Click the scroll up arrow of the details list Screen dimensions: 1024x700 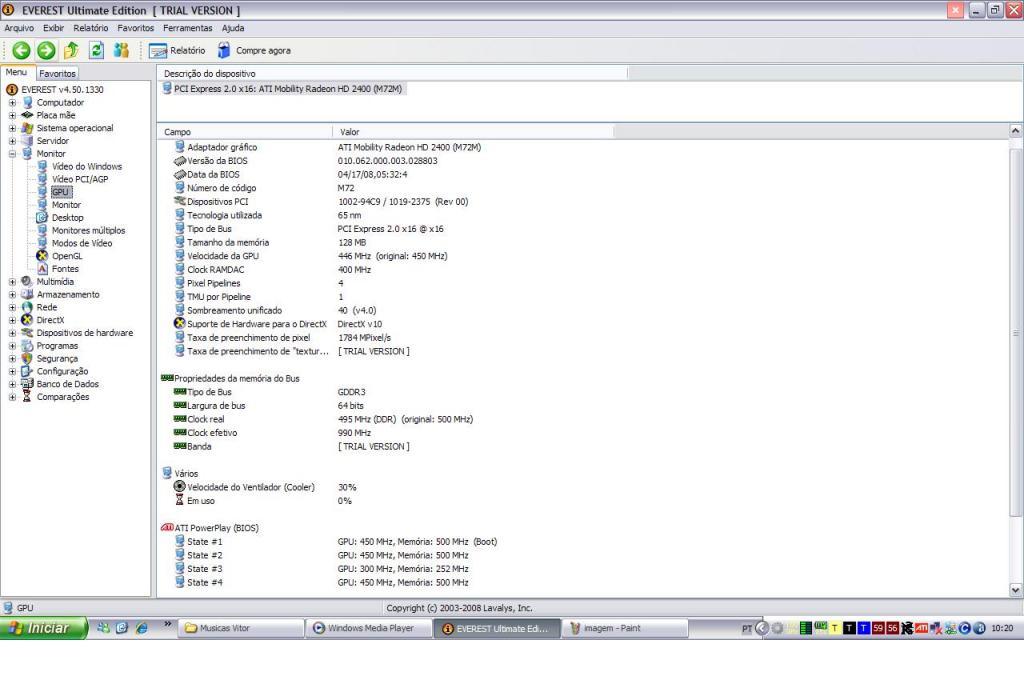[1016, 131]
